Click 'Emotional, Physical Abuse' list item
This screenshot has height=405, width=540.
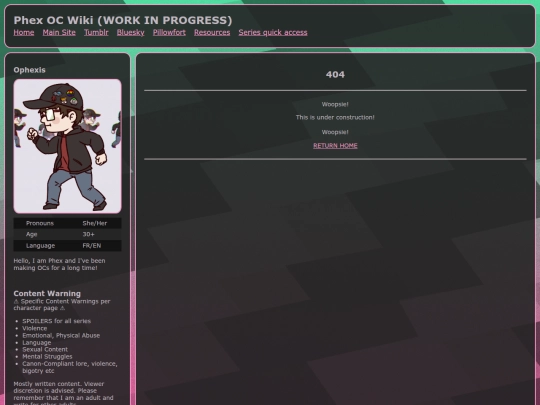[x=61, y=335]
